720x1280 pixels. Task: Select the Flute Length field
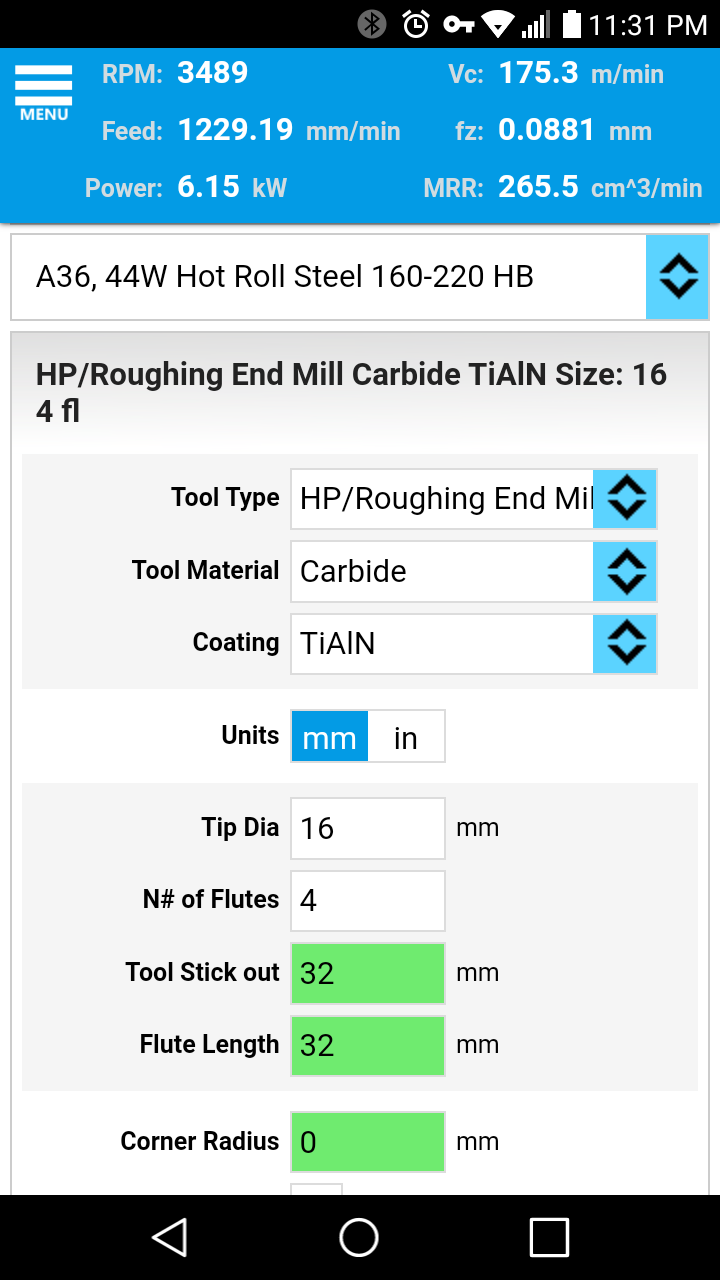[368, 1045]
